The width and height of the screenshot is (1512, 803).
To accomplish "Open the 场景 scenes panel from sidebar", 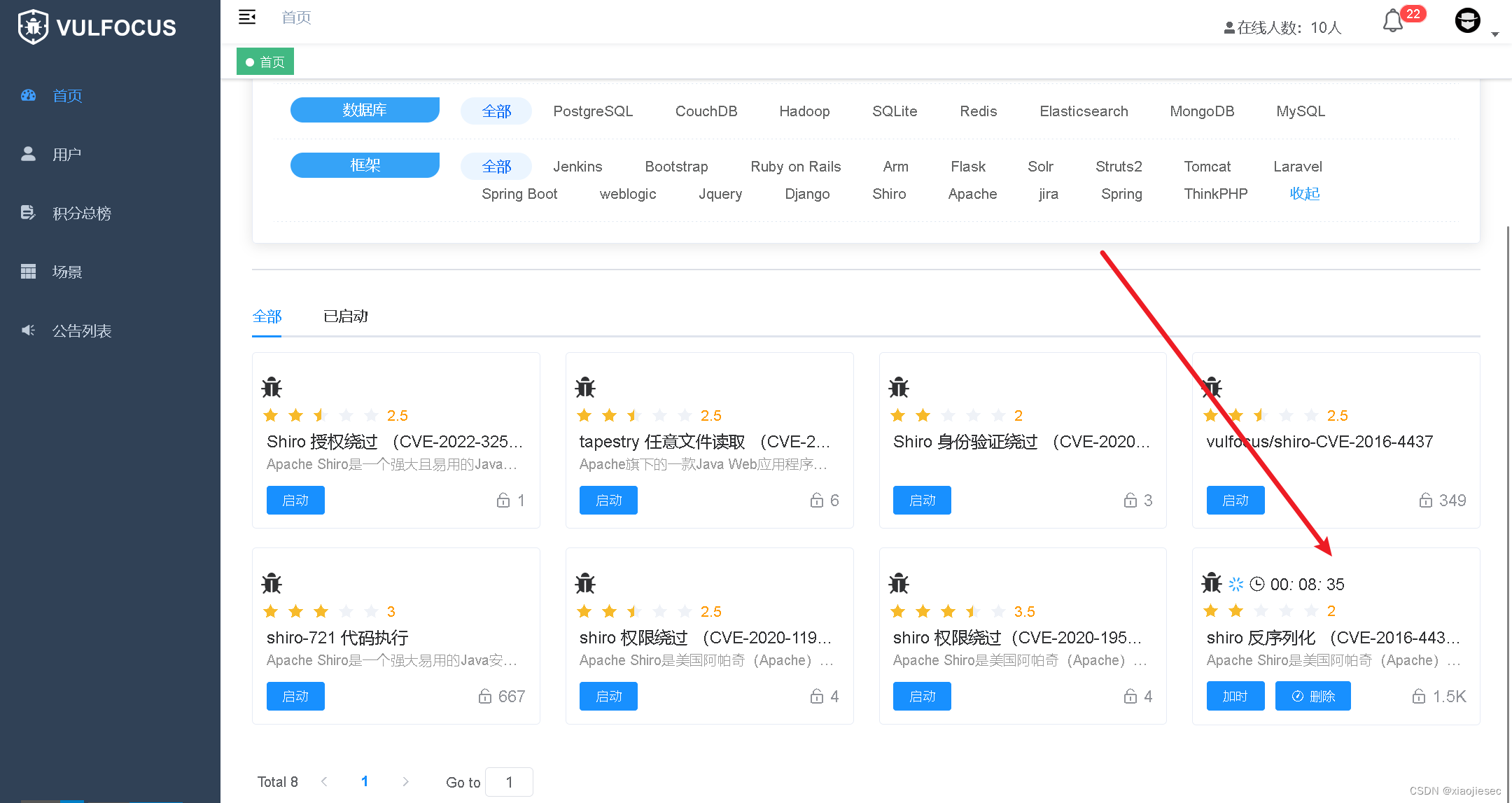I will point(68,272).
